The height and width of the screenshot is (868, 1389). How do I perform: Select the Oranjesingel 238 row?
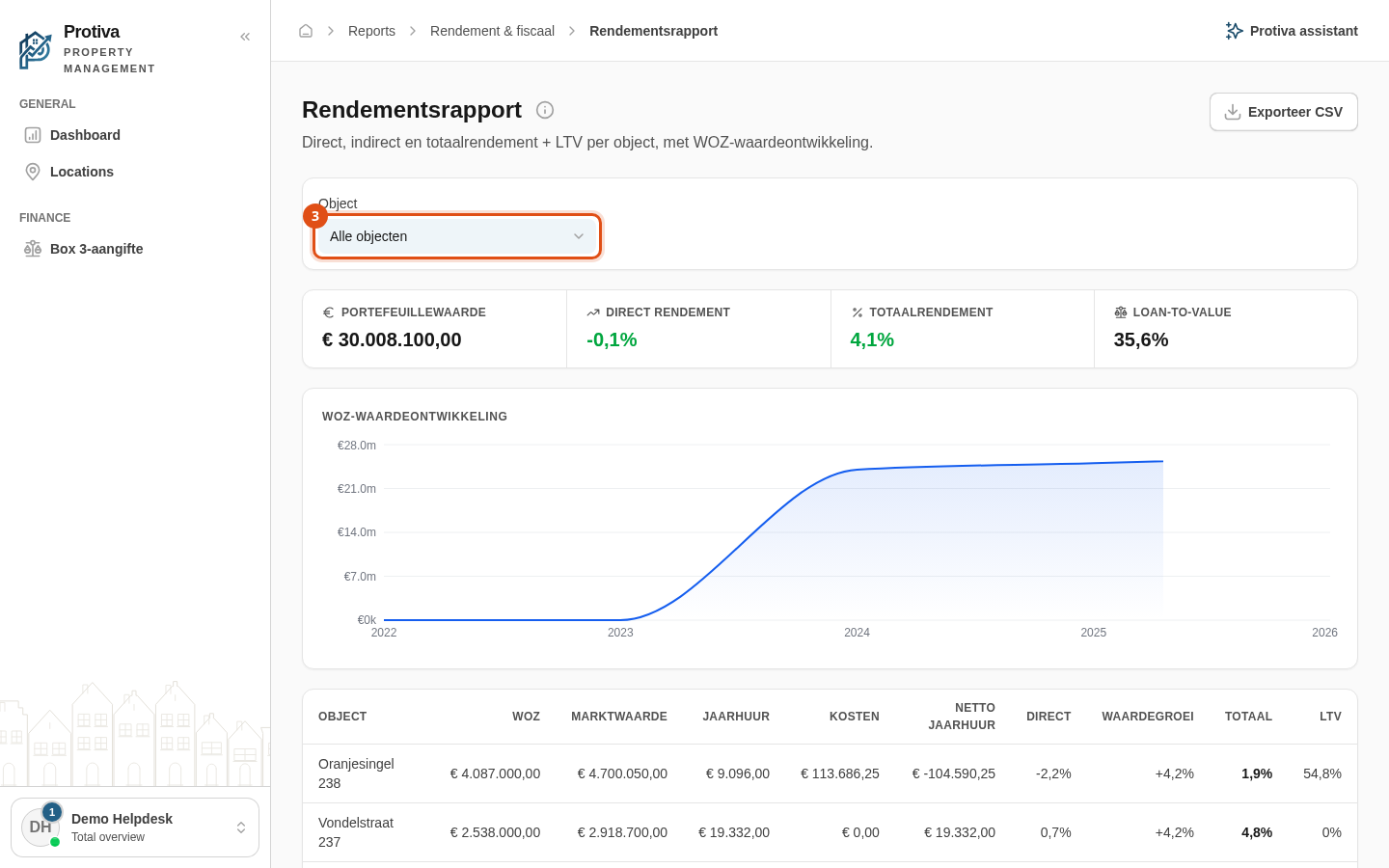[x=830, y=773]
